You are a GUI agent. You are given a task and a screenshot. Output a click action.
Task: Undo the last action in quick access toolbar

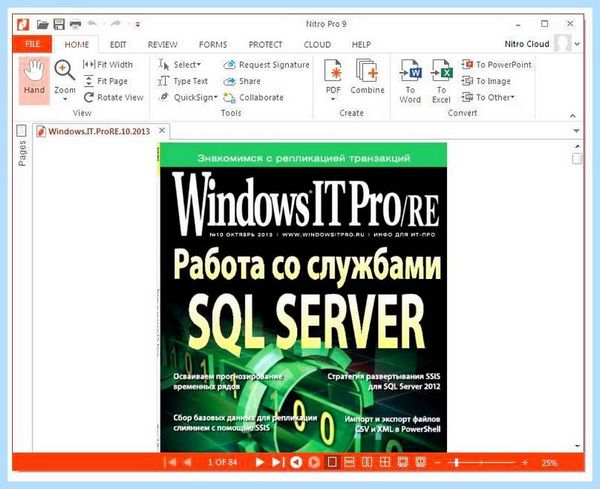[92, 24]
